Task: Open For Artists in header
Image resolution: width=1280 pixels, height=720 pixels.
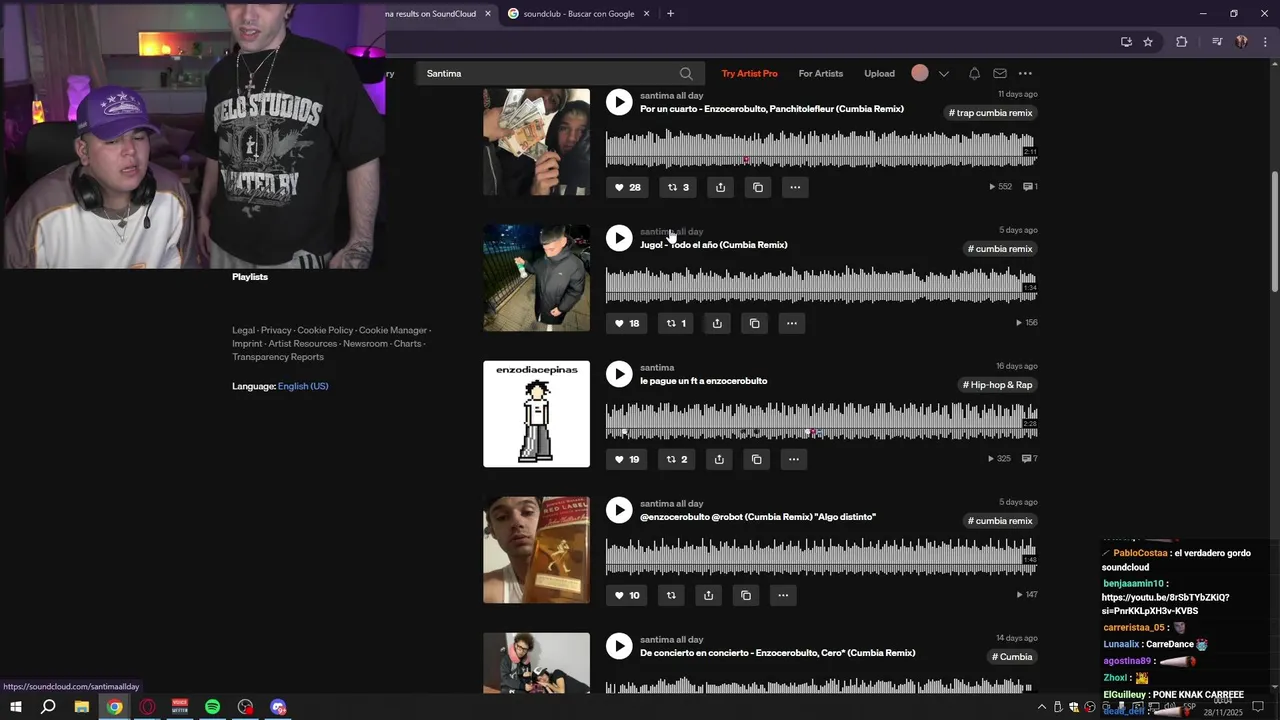Action: point(820,73)
